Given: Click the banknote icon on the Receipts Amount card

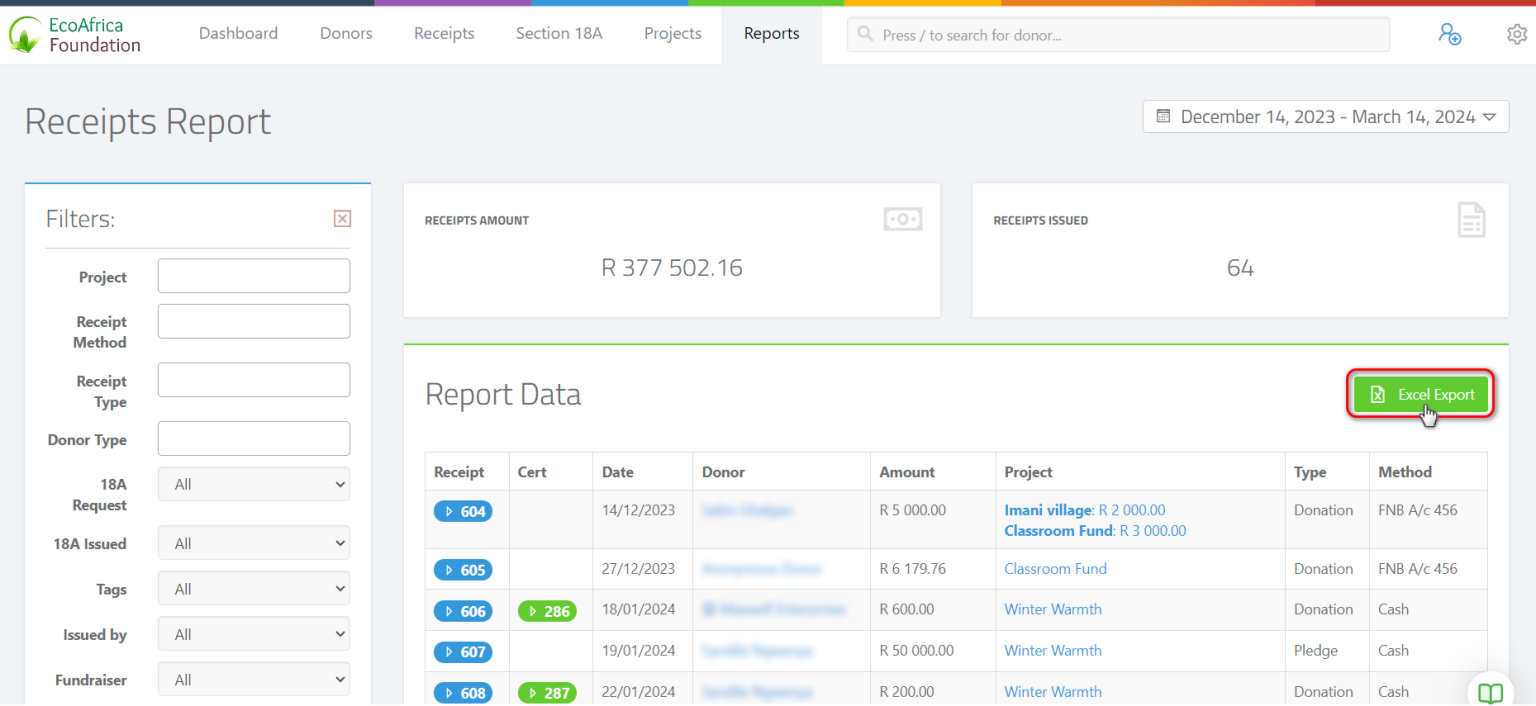Looking at the screenshot, I should point(902,219).
